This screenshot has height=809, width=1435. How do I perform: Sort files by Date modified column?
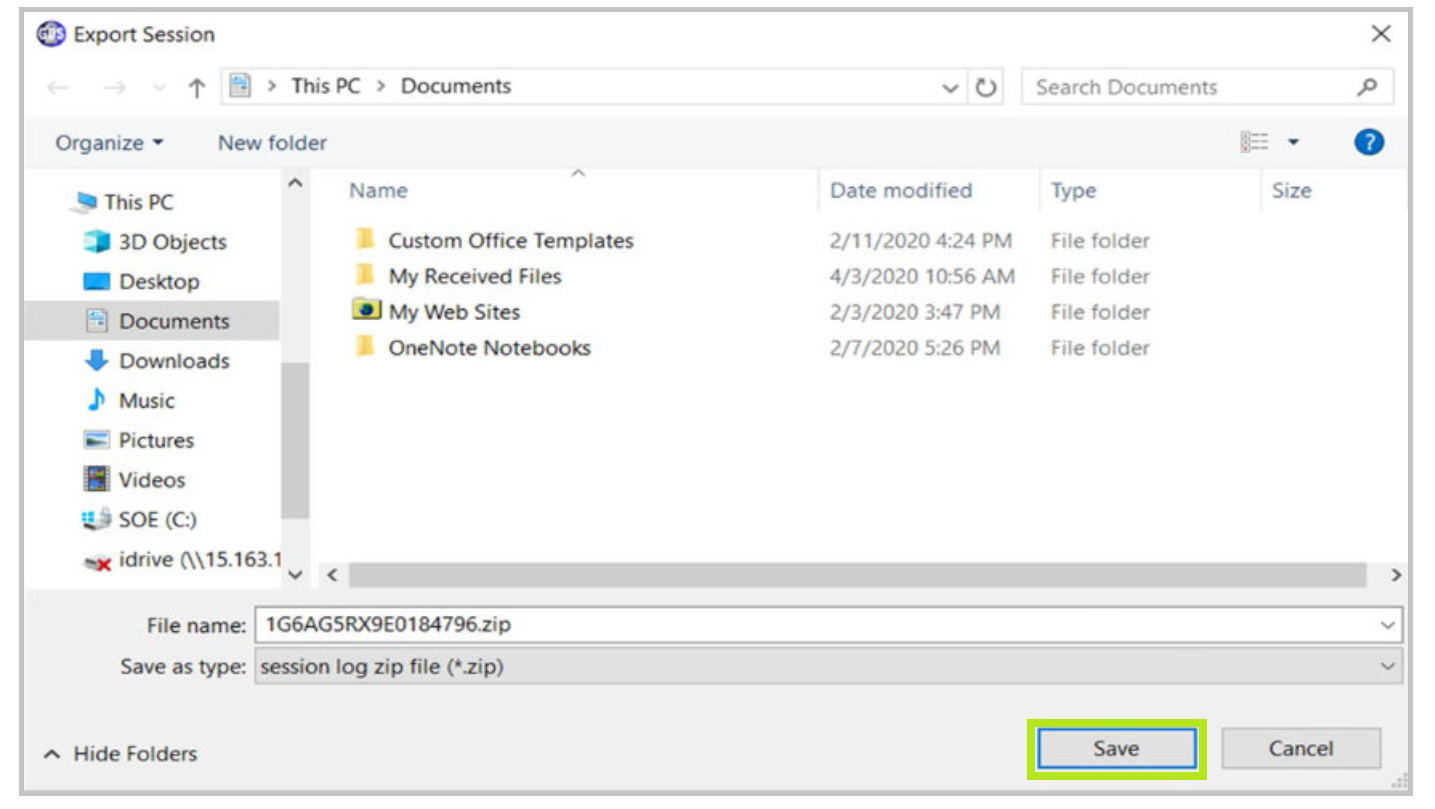coord(900,191)
